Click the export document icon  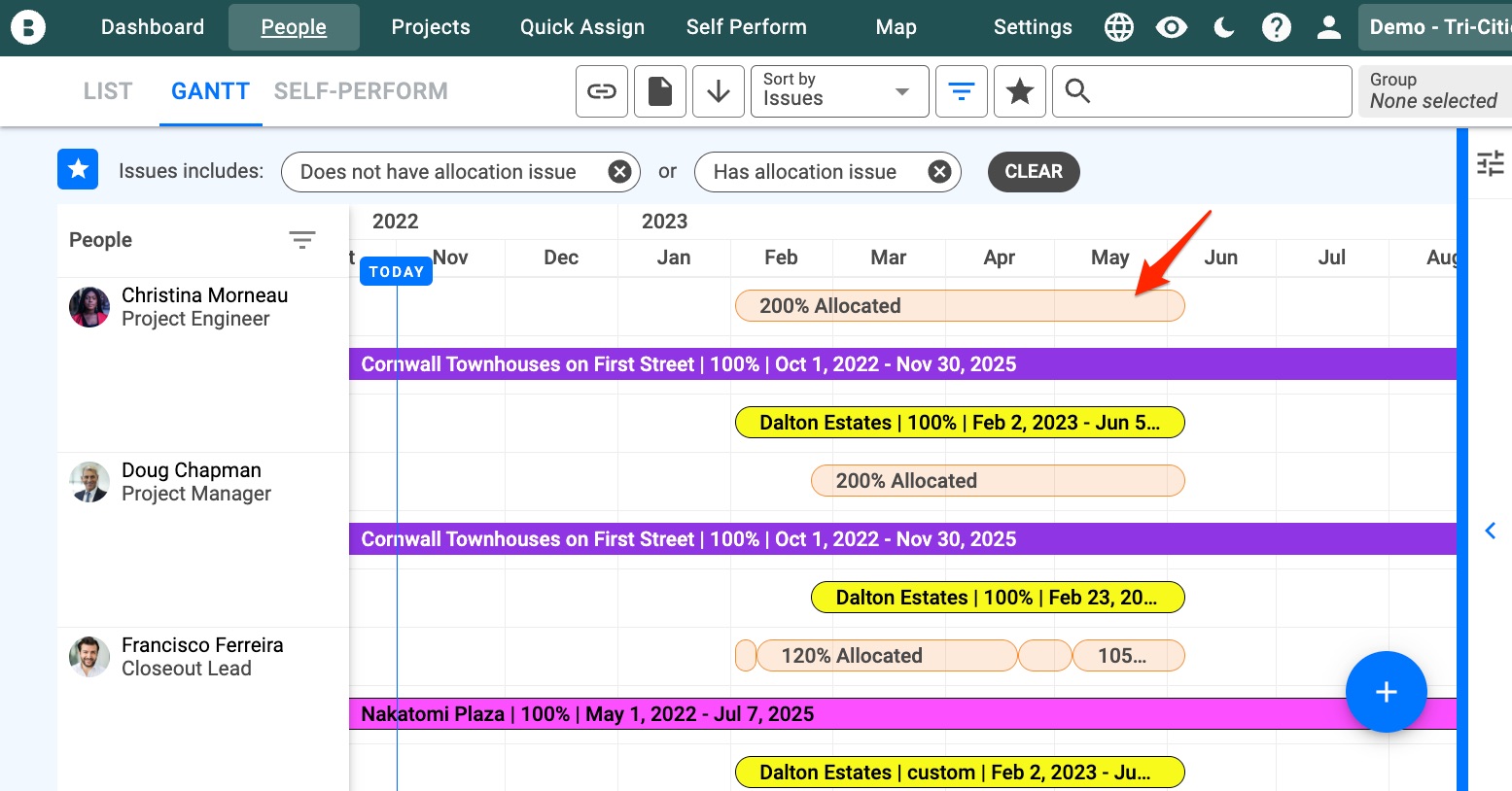point(660,91)
